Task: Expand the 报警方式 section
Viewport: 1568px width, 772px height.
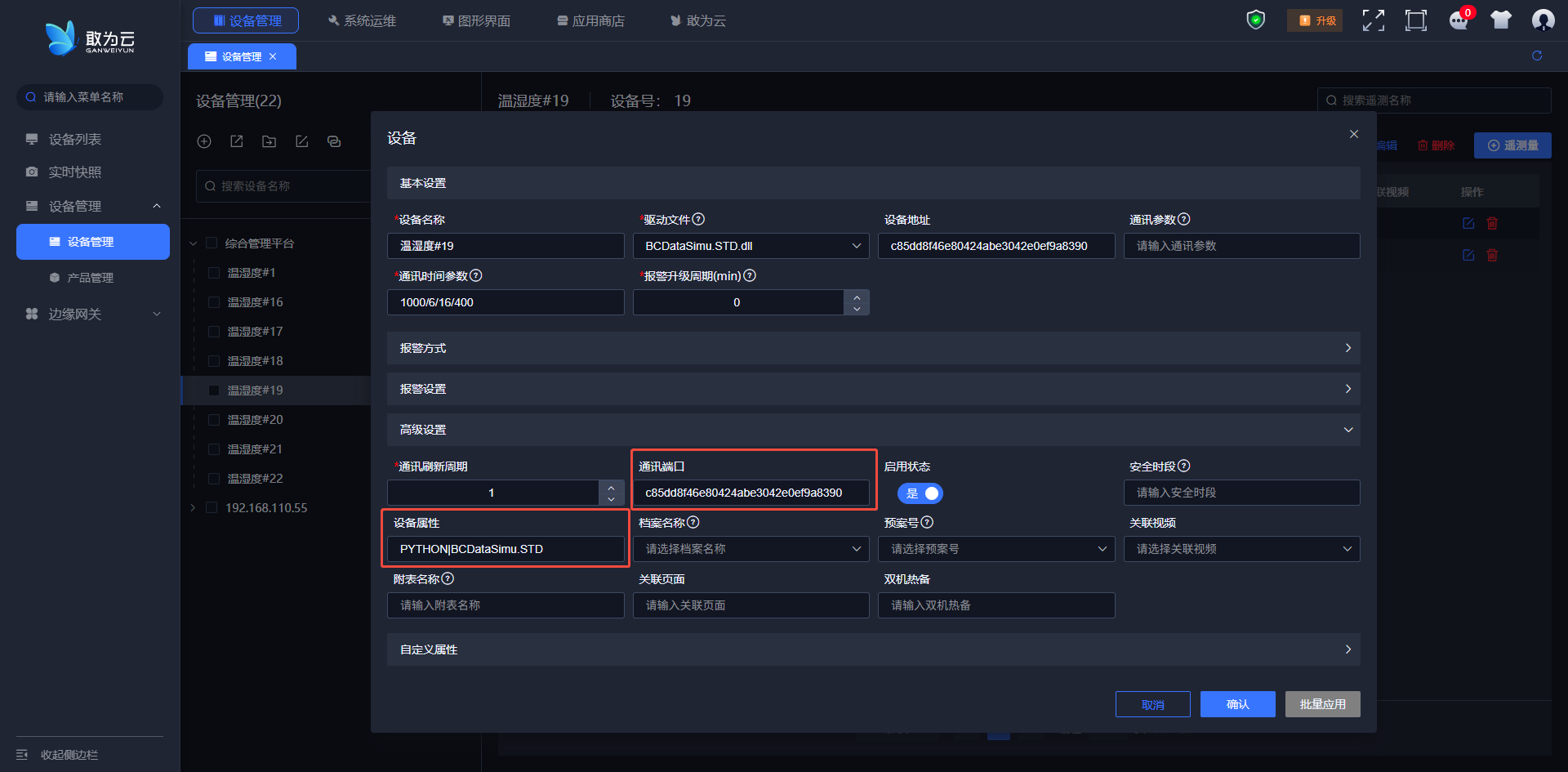Action: point(873,348)
